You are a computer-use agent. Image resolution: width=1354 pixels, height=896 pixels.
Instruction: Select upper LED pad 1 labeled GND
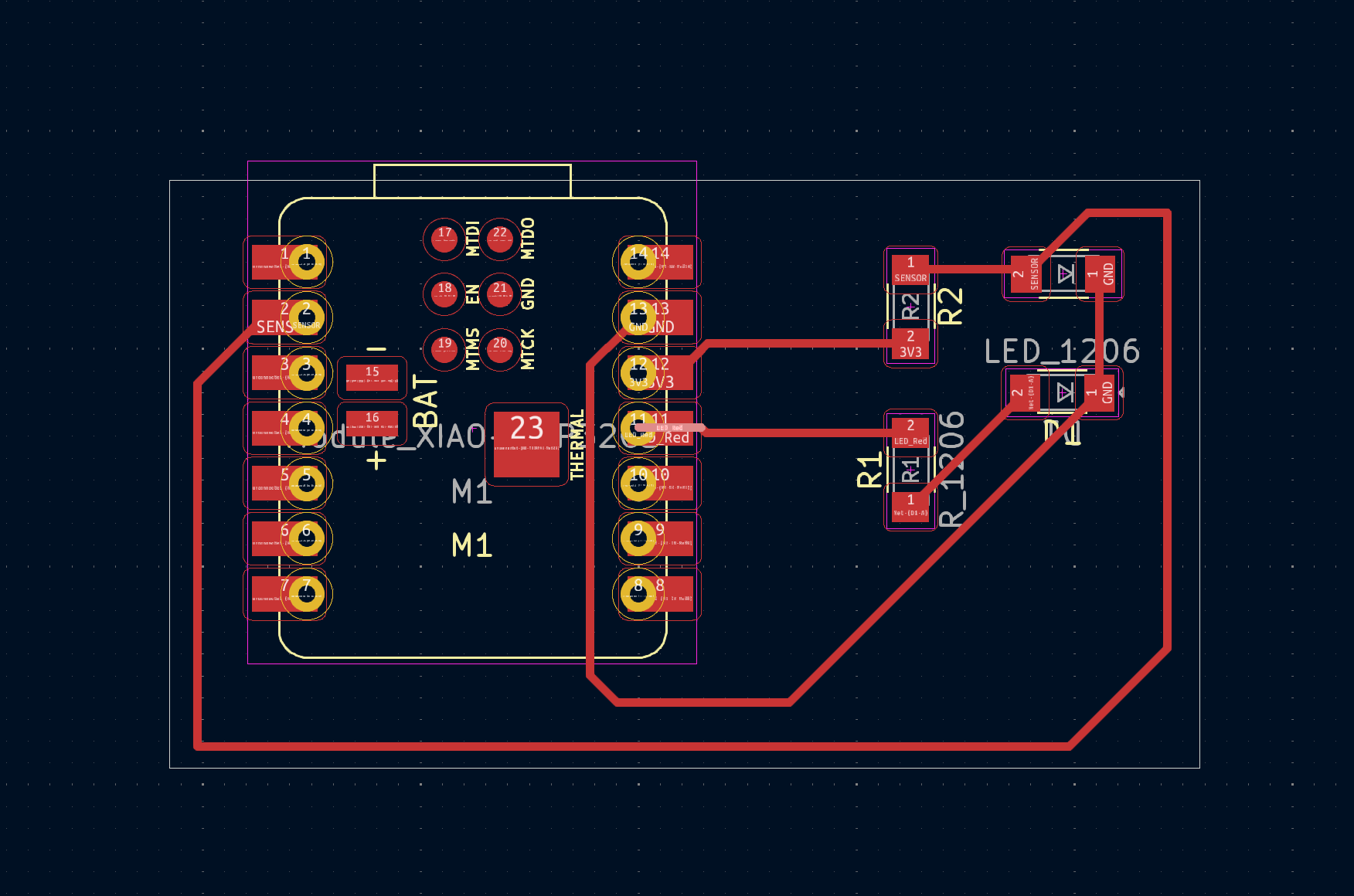click(1100, 274)
